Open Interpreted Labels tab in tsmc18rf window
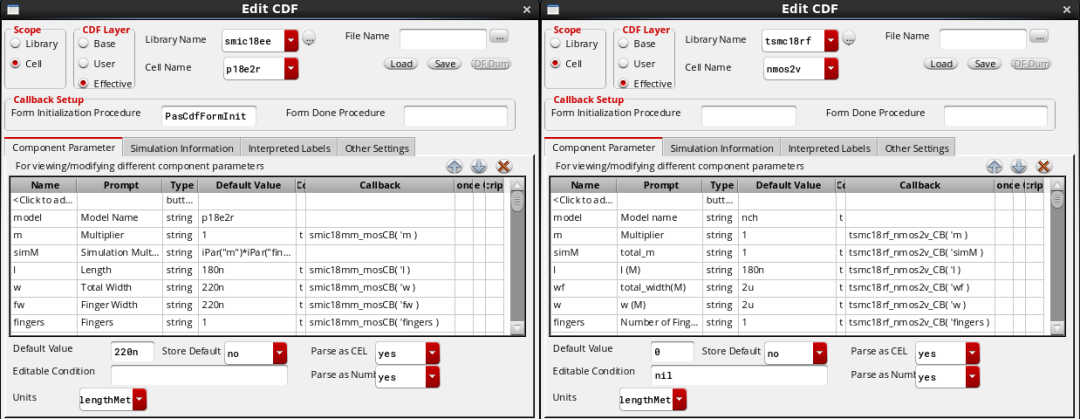Screen dimensions: 1080x419 [x=829, y=148]
